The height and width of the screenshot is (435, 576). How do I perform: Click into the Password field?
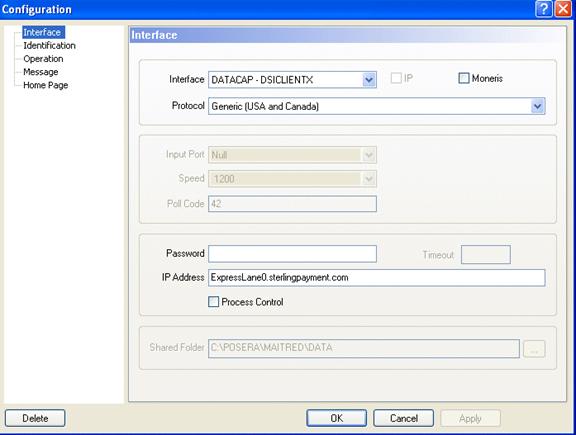pyautogui.click(x=292, y=254)
